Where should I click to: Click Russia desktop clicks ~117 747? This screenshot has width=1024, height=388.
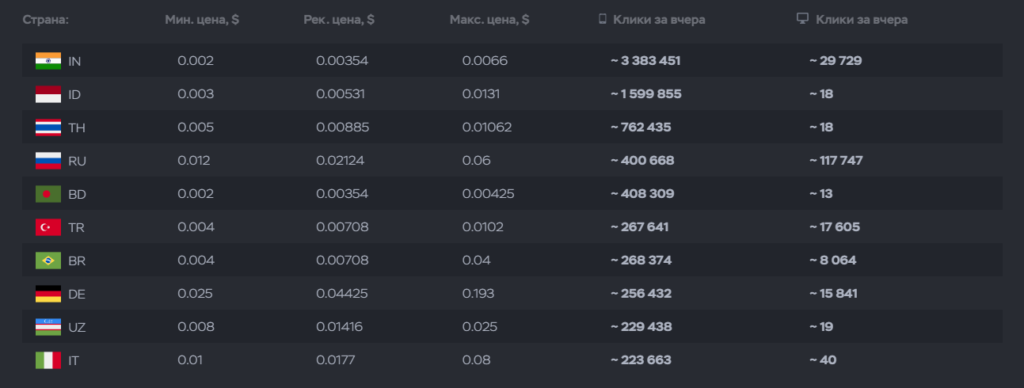click(835, 161)
